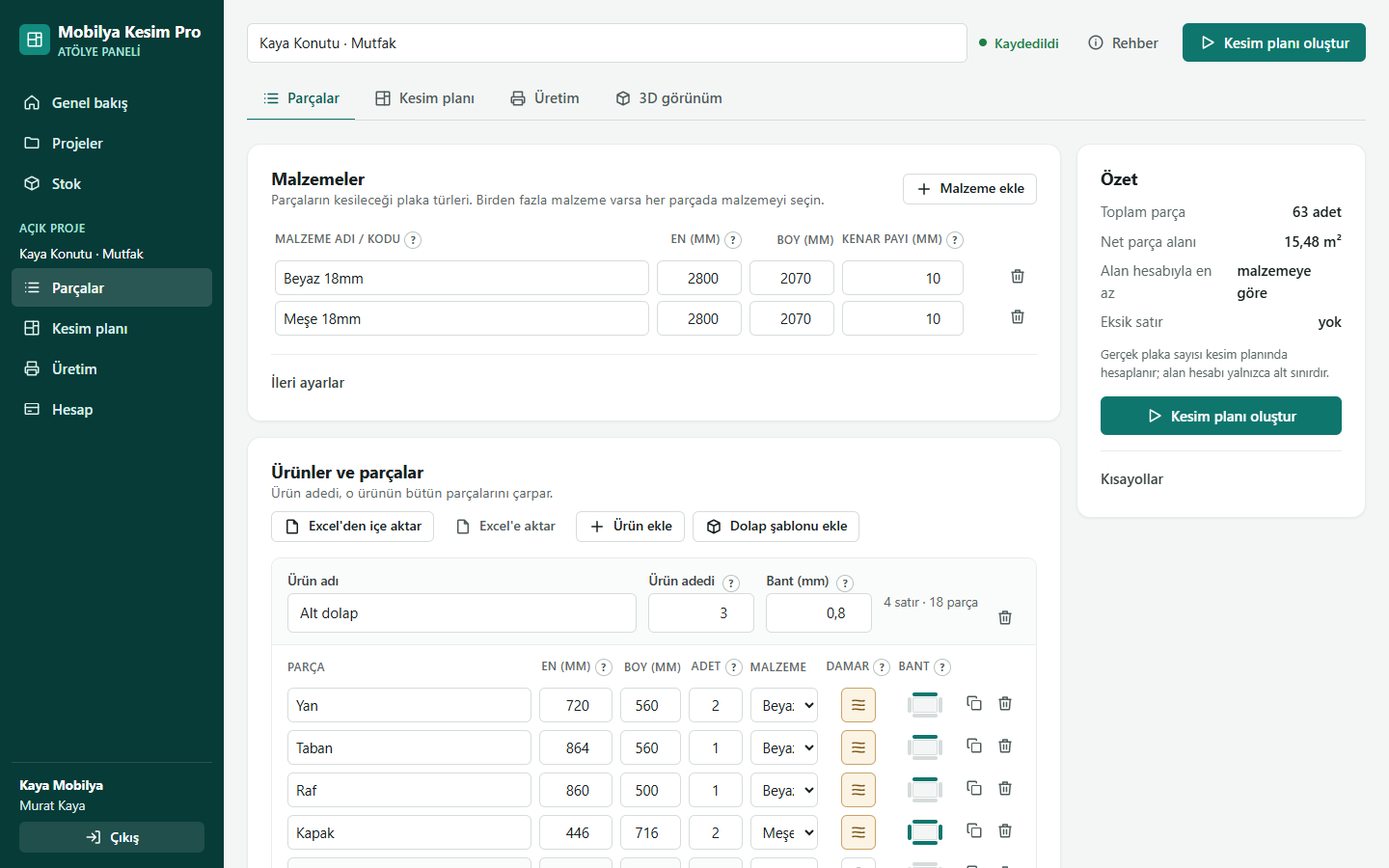This screenshot has height=868, width=1389.
Task: Toggle grain direction for Kapak part
Action: [858, 832]
